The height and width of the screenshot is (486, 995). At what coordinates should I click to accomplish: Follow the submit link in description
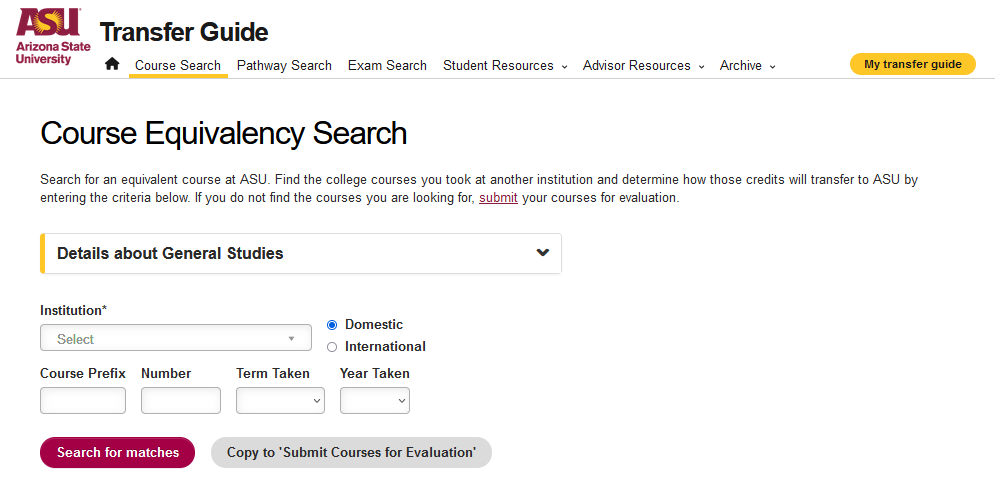(498, 198)
